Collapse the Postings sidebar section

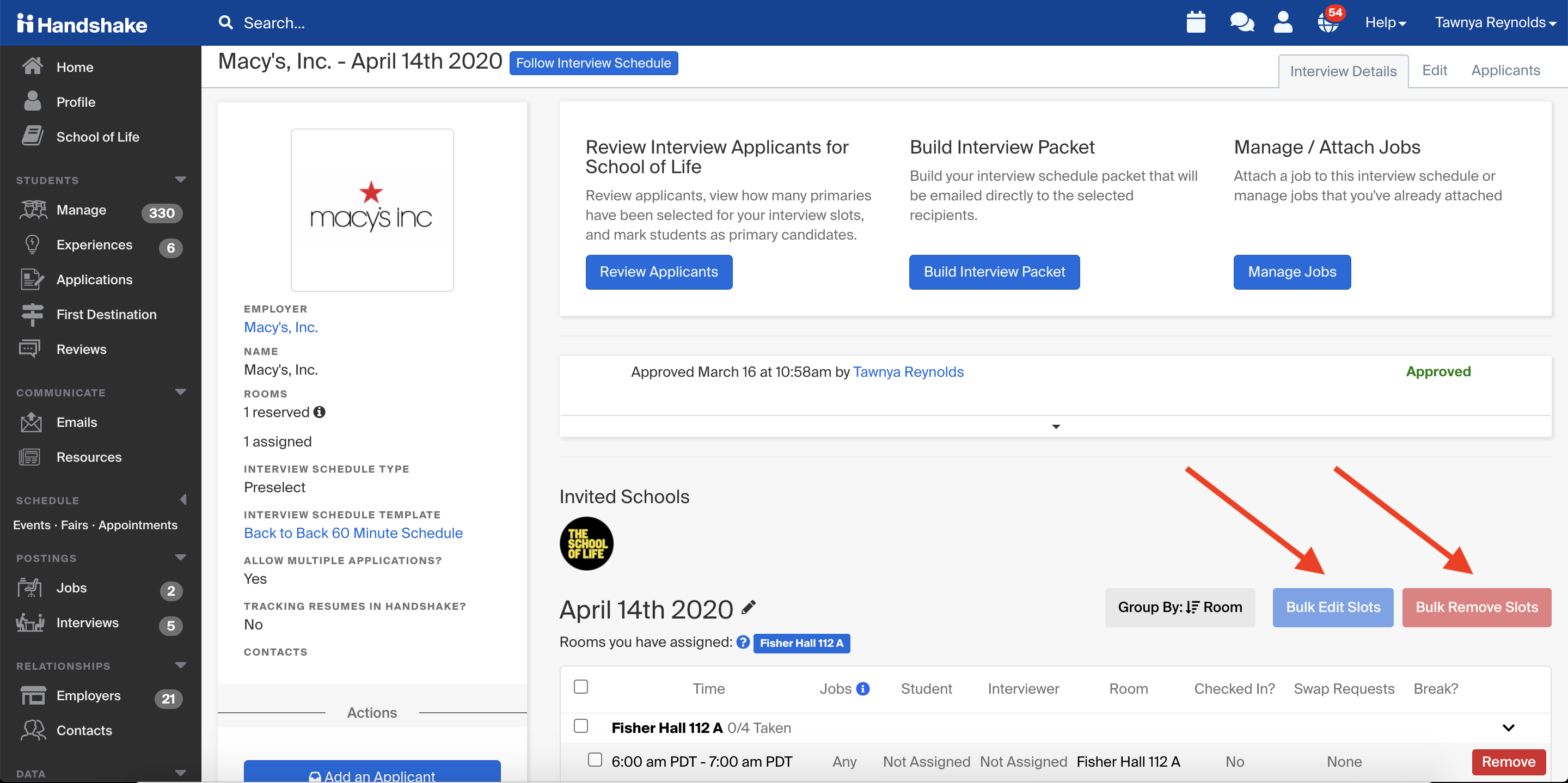(x=180, y=558)
